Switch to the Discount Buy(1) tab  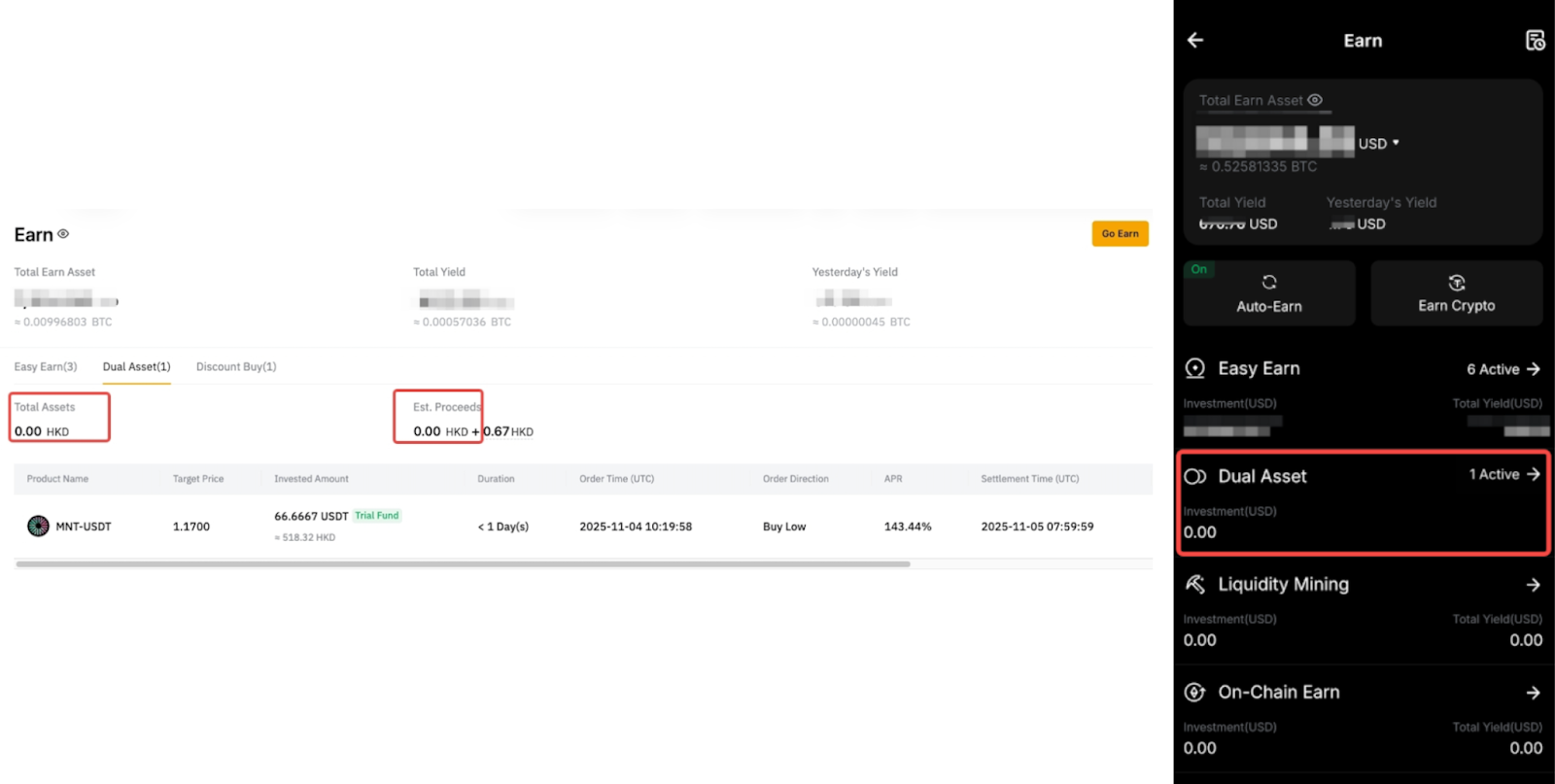[236, 366]
